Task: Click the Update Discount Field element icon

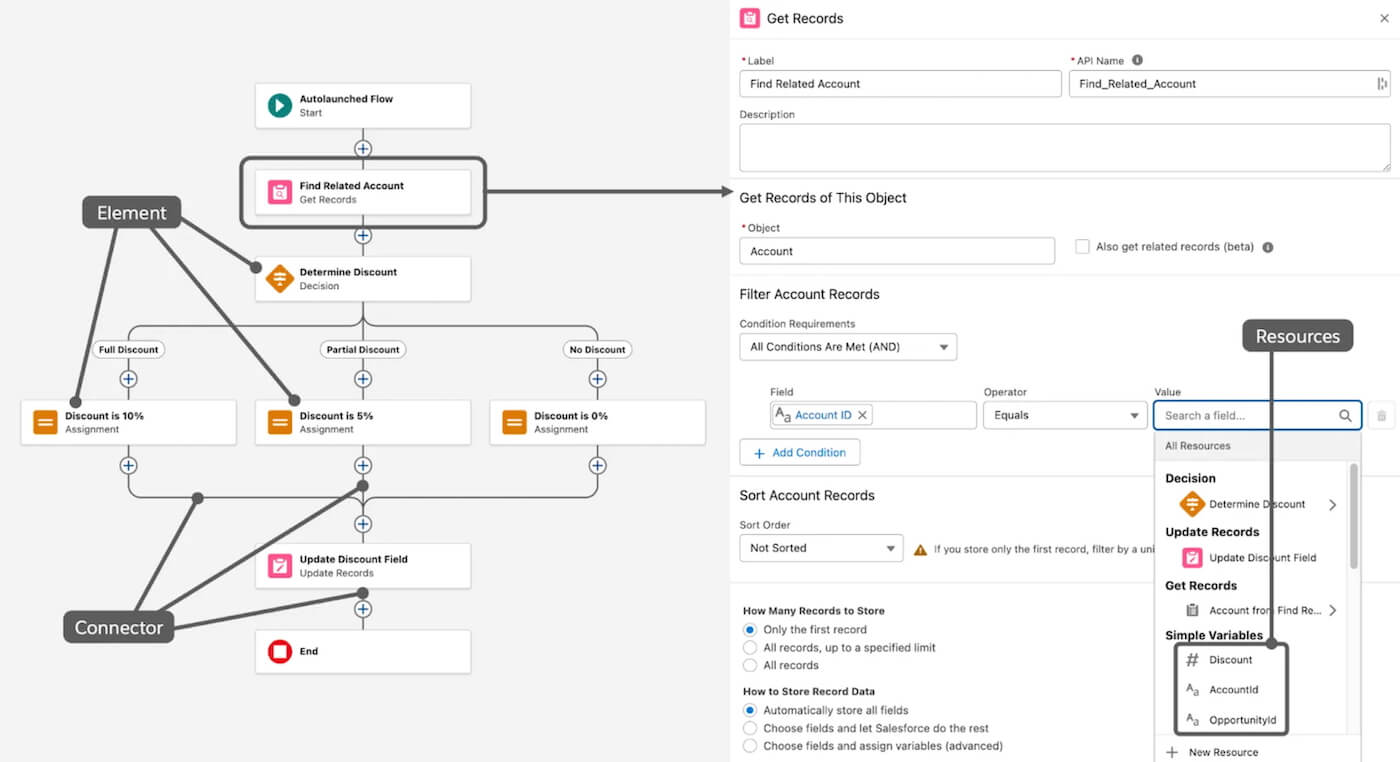Action: [x=280, y=566]
